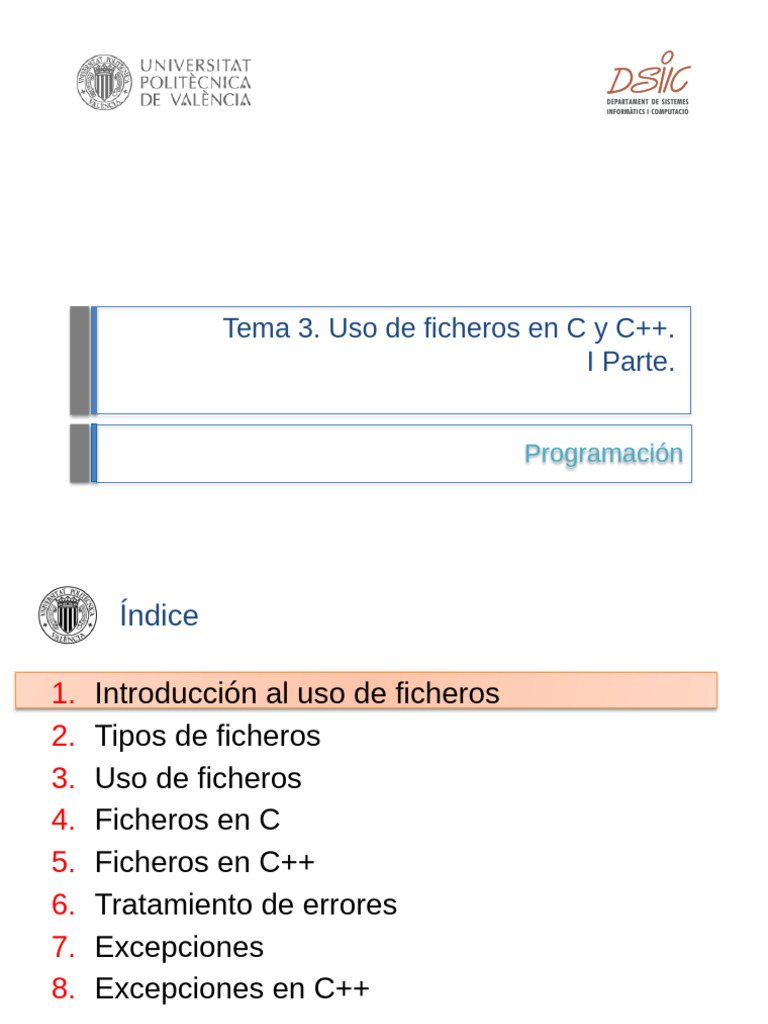Click the red number 1 list marker

tap(64, 692)
